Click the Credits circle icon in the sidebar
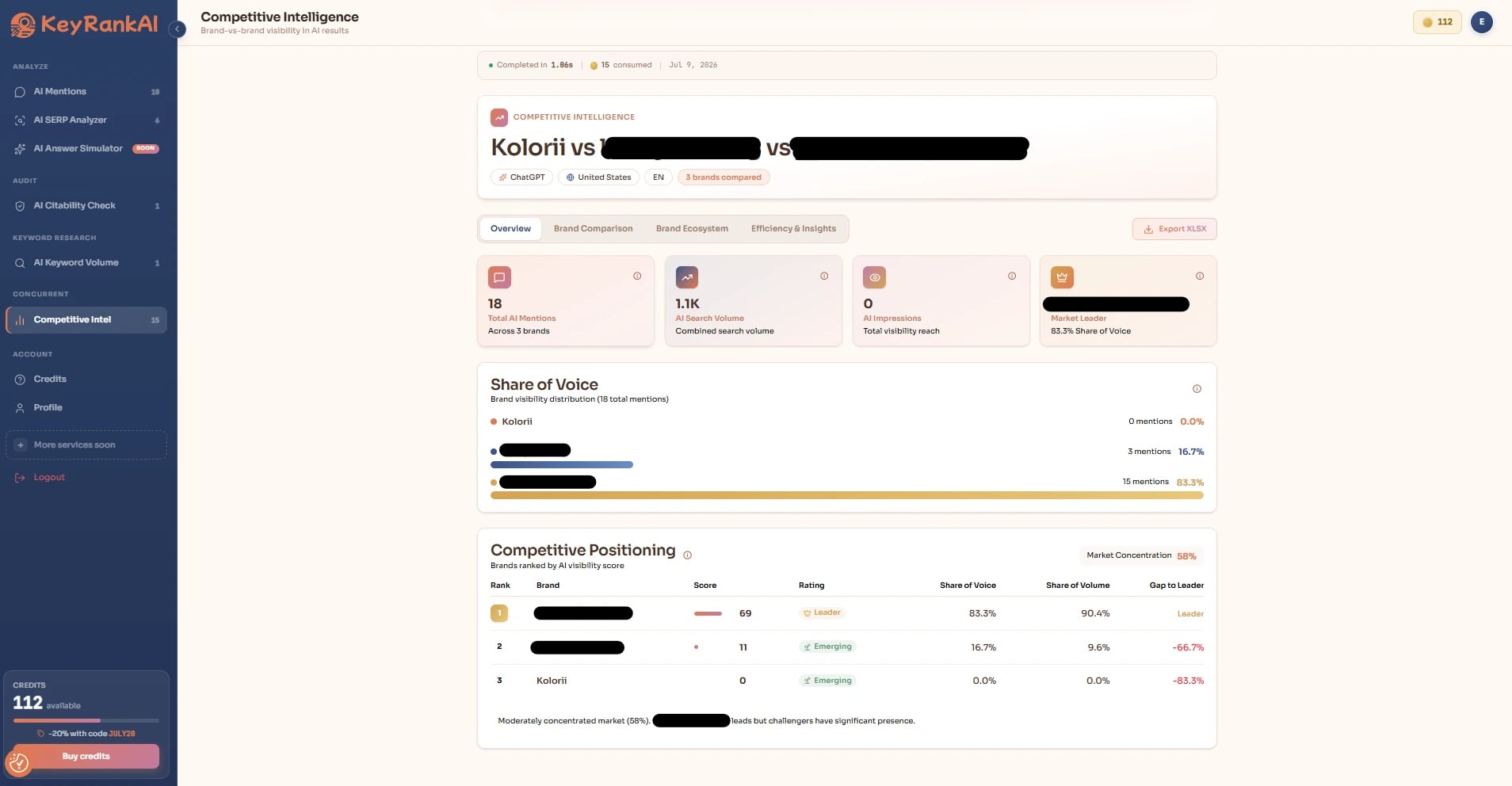 20,380
